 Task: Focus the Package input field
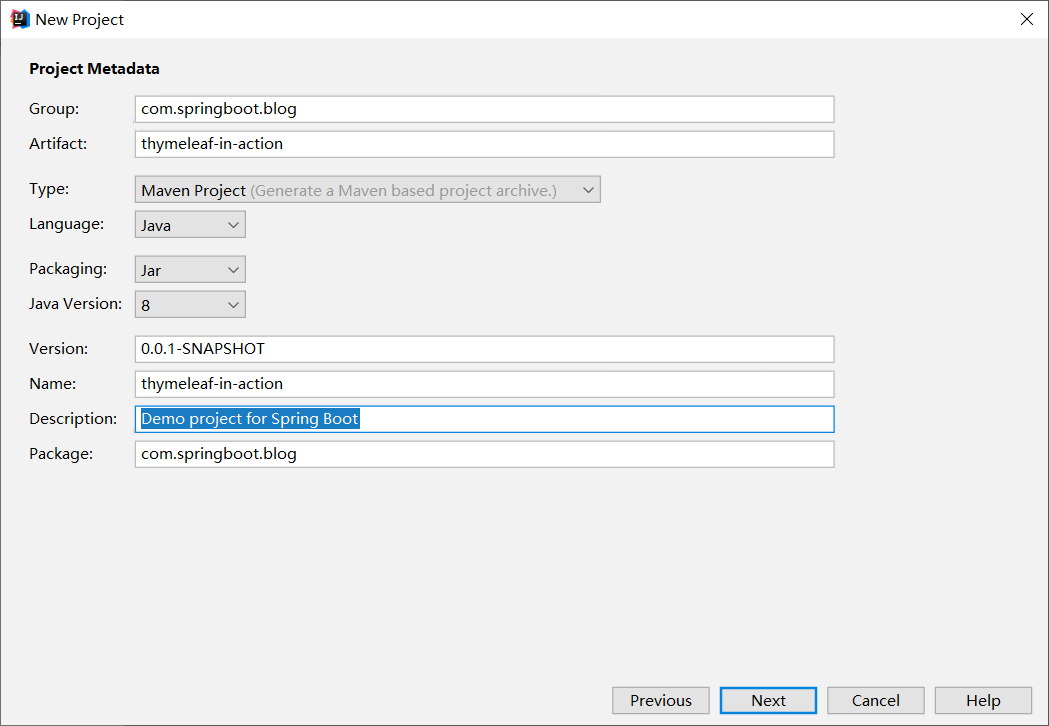point(484,454)
